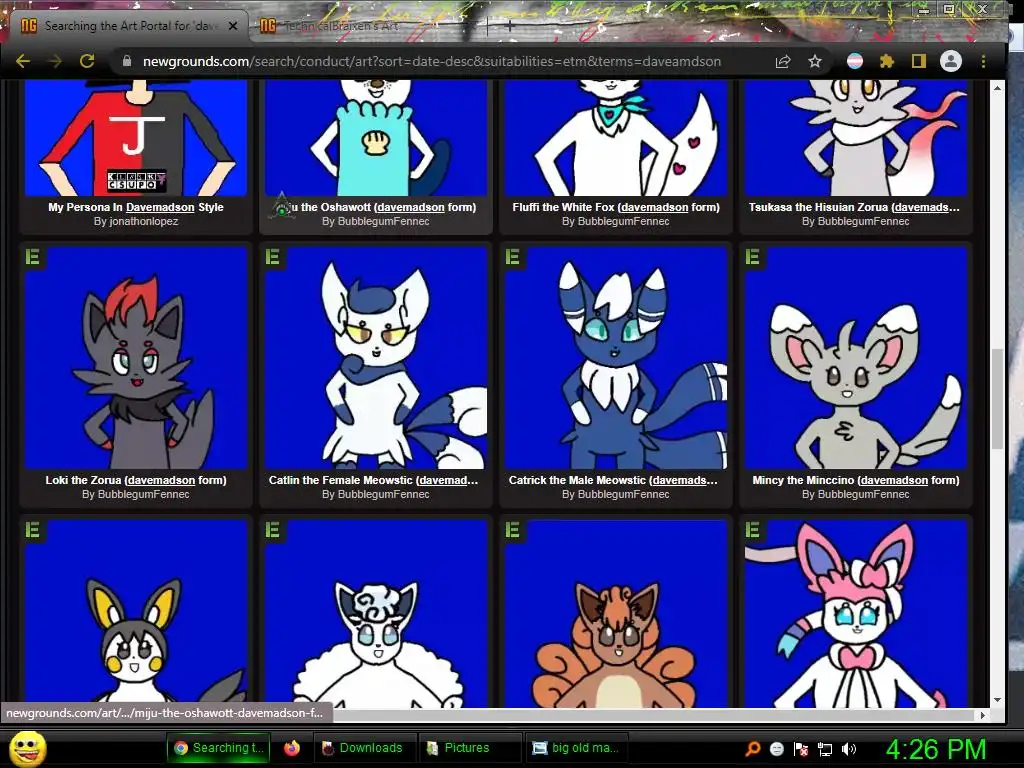1024x768 pixels.
Task: Click the round gray face tray icon
Action: pyautogui.click(x=776, y=748)
